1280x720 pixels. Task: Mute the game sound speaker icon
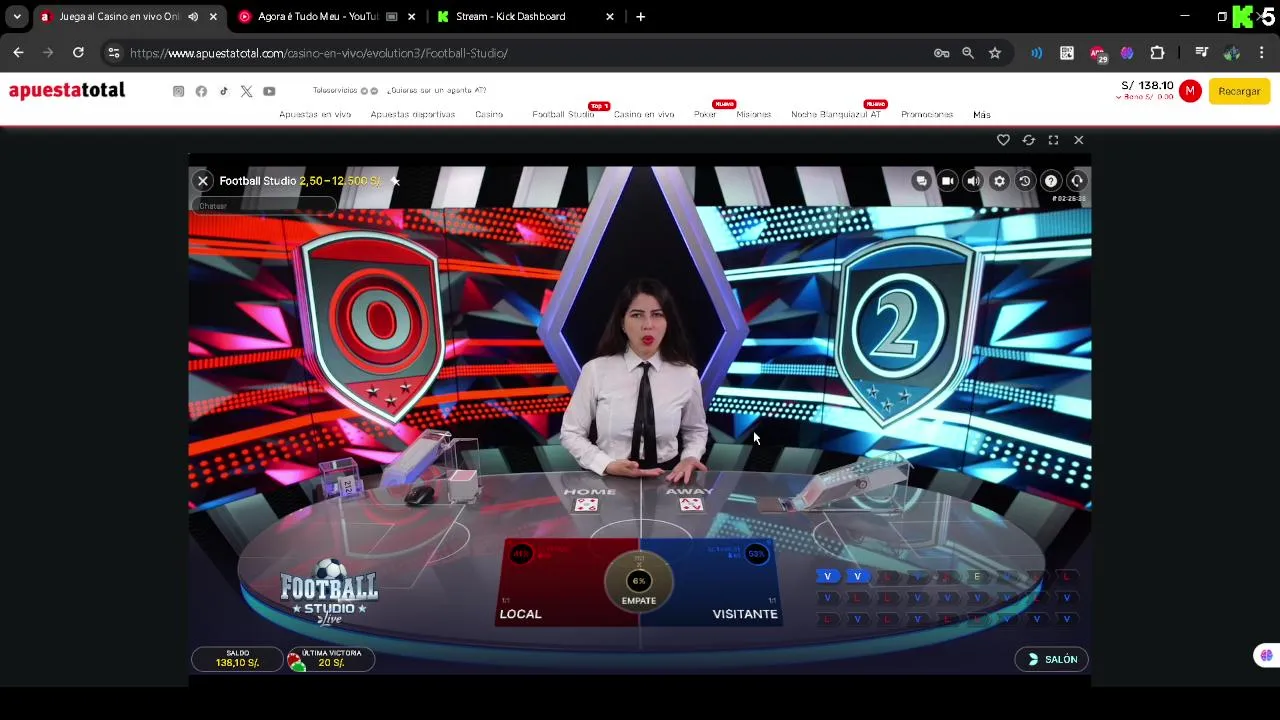coord(973,181)
